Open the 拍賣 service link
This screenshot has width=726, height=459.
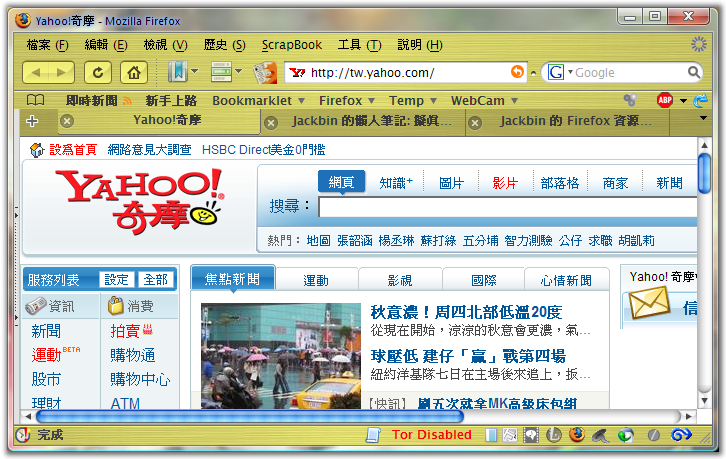[125, 331]
